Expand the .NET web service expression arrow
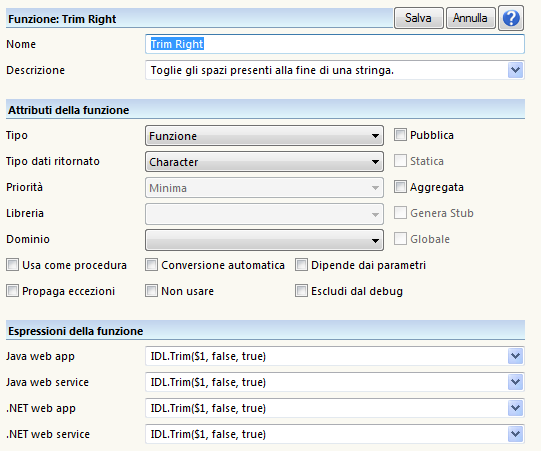Viewport: 541px width, 451px height. coord(515,434)
